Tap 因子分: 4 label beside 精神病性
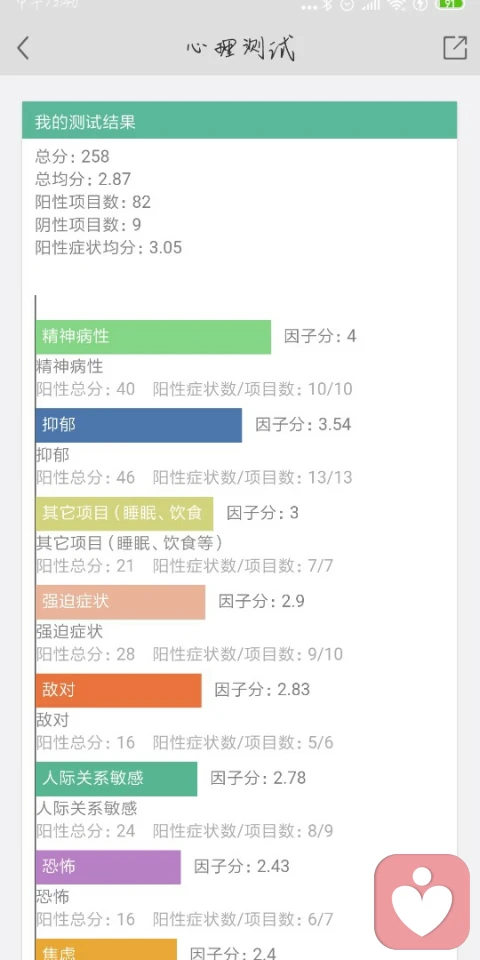Viewport: 480px width, 960px height. 320,336
